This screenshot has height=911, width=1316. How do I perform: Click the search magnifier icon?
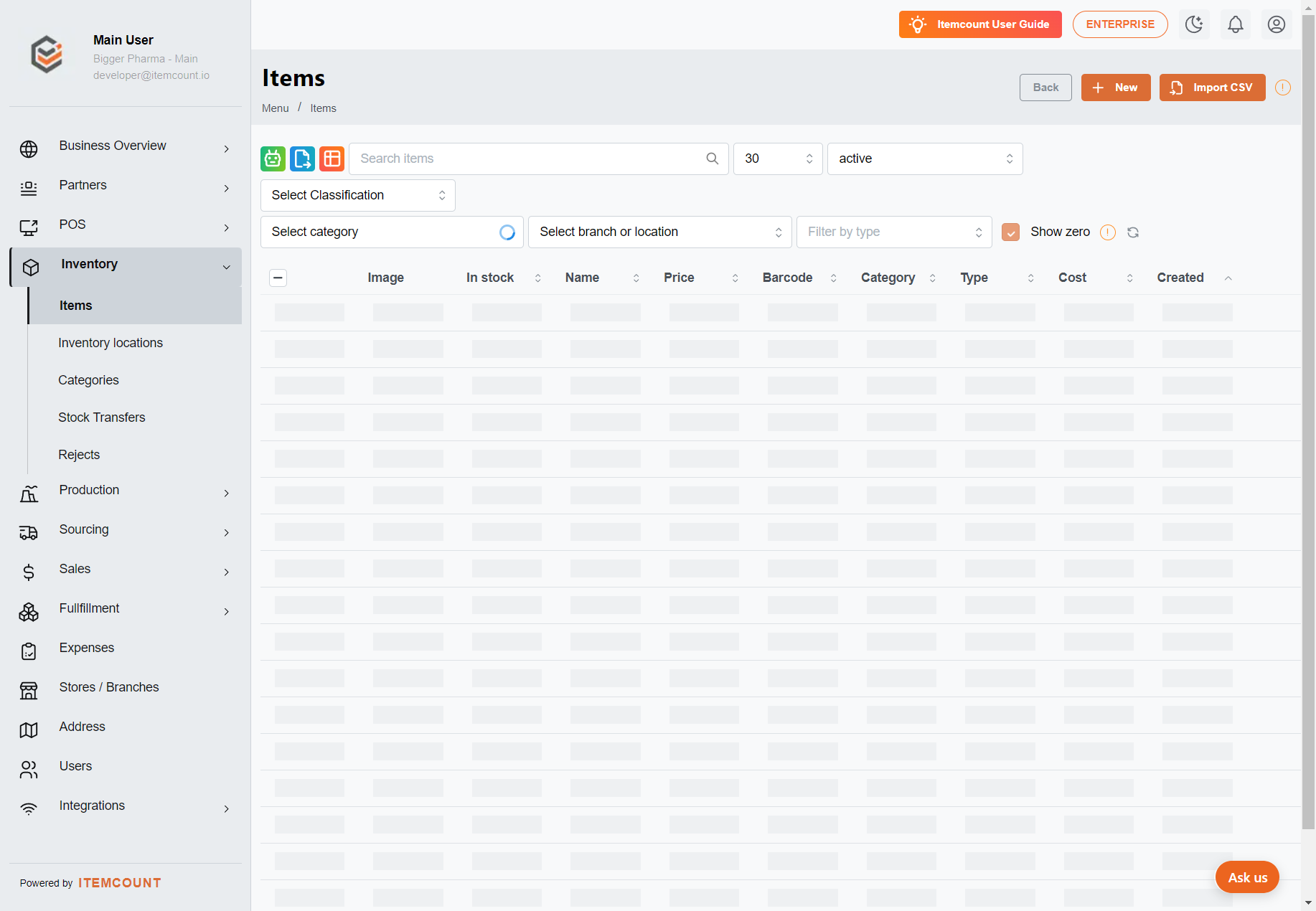[712, 159]
